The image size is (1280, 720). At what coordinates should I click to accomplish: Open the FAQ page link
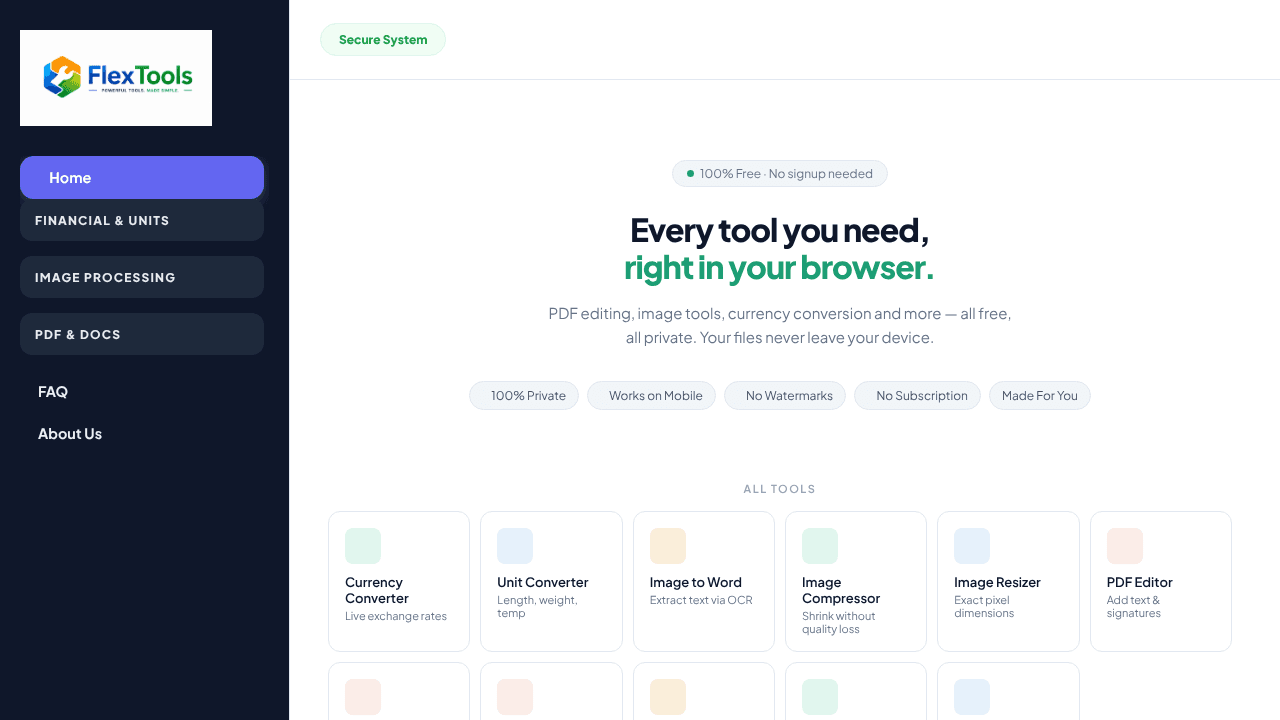click(53, 392)
